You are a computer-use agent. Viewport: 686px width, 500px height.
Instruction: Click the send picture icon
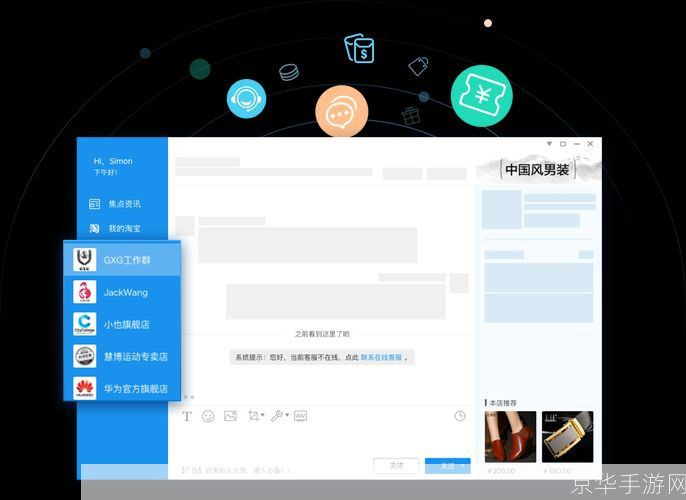click(230, 416)
